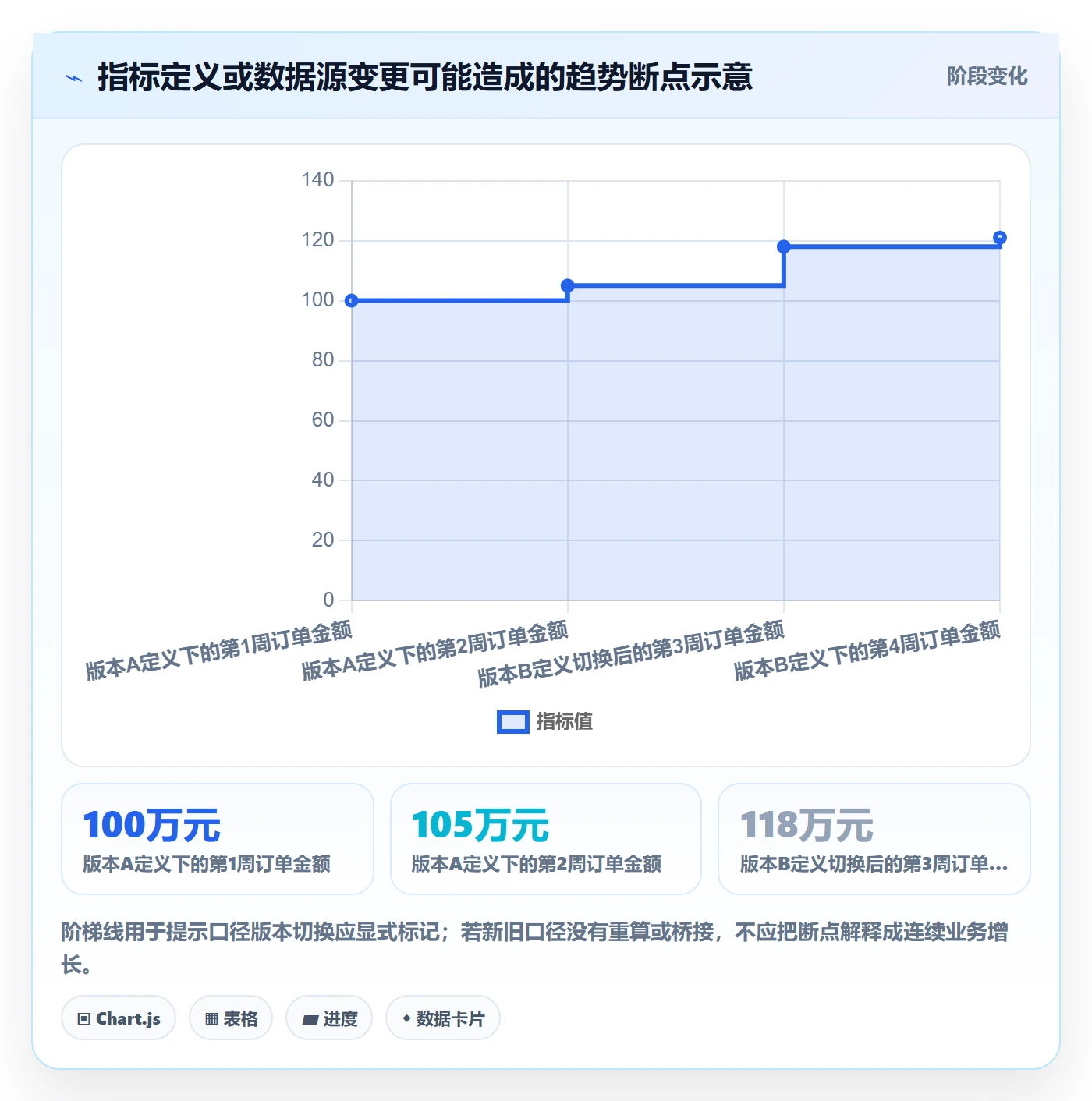The width and height of the screenshot is (1092, 1101).
Task: Toggle the 指标值 legend entry
Action: [x=545, y=721]
